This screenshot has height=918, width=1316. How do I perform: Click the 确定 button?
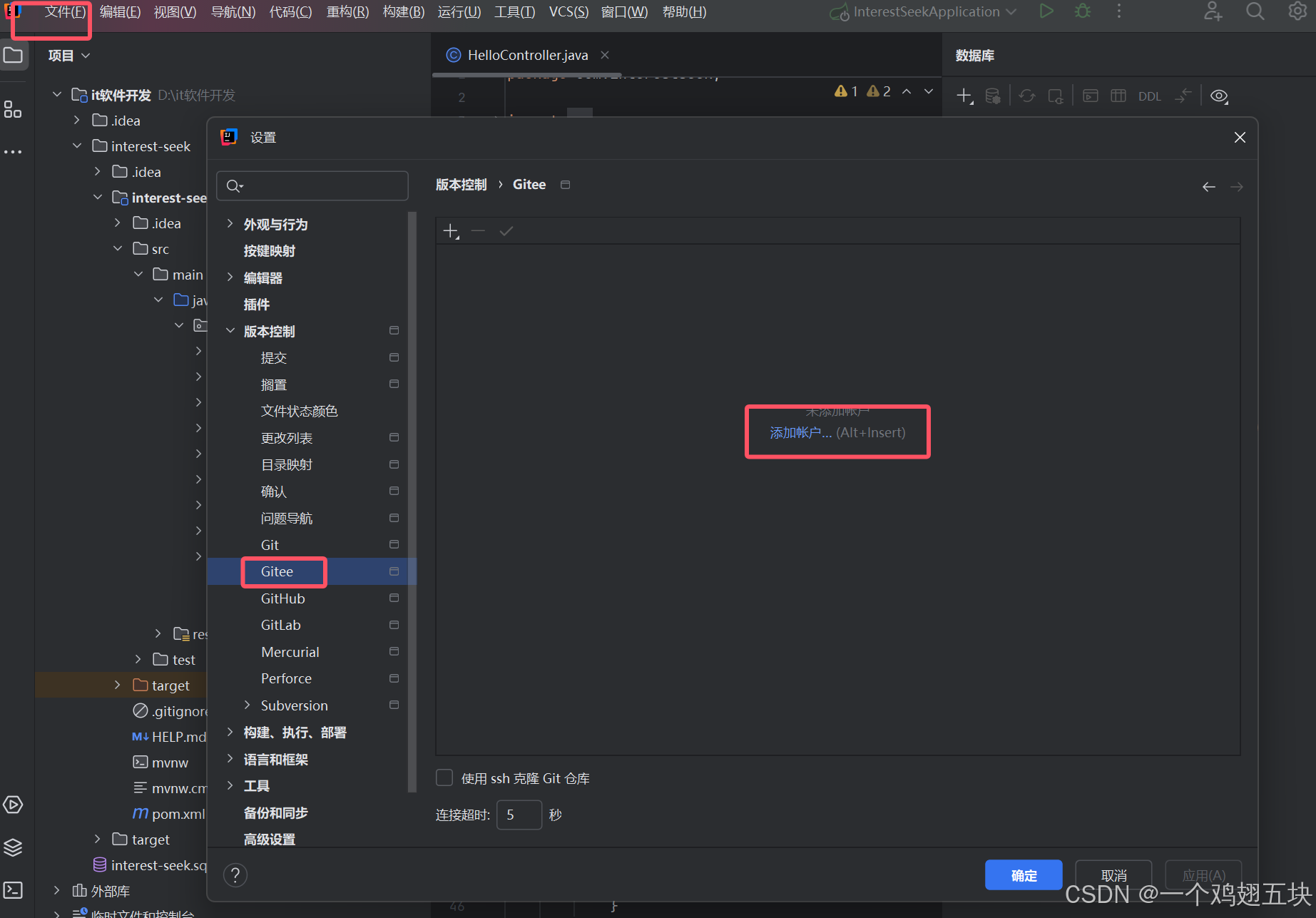point(1024,875)
